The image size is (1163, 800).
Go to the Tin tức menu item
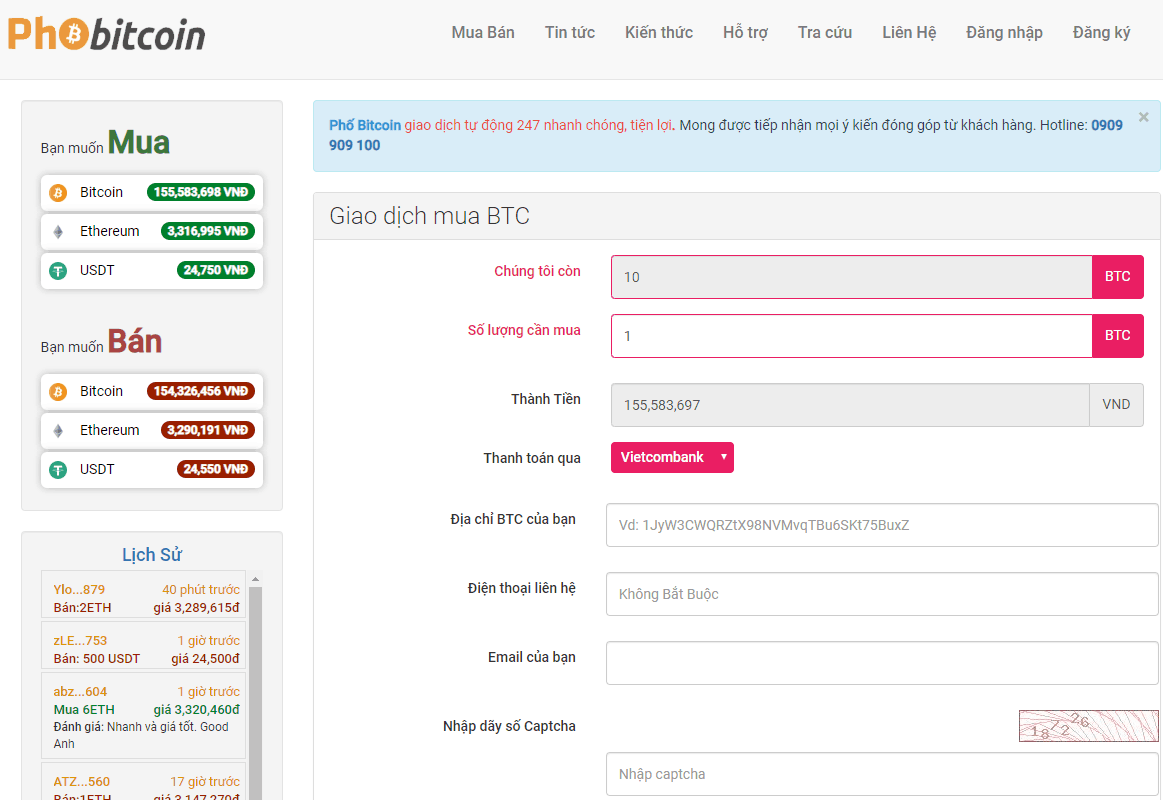pyautogui.click(x=570, y=33)
